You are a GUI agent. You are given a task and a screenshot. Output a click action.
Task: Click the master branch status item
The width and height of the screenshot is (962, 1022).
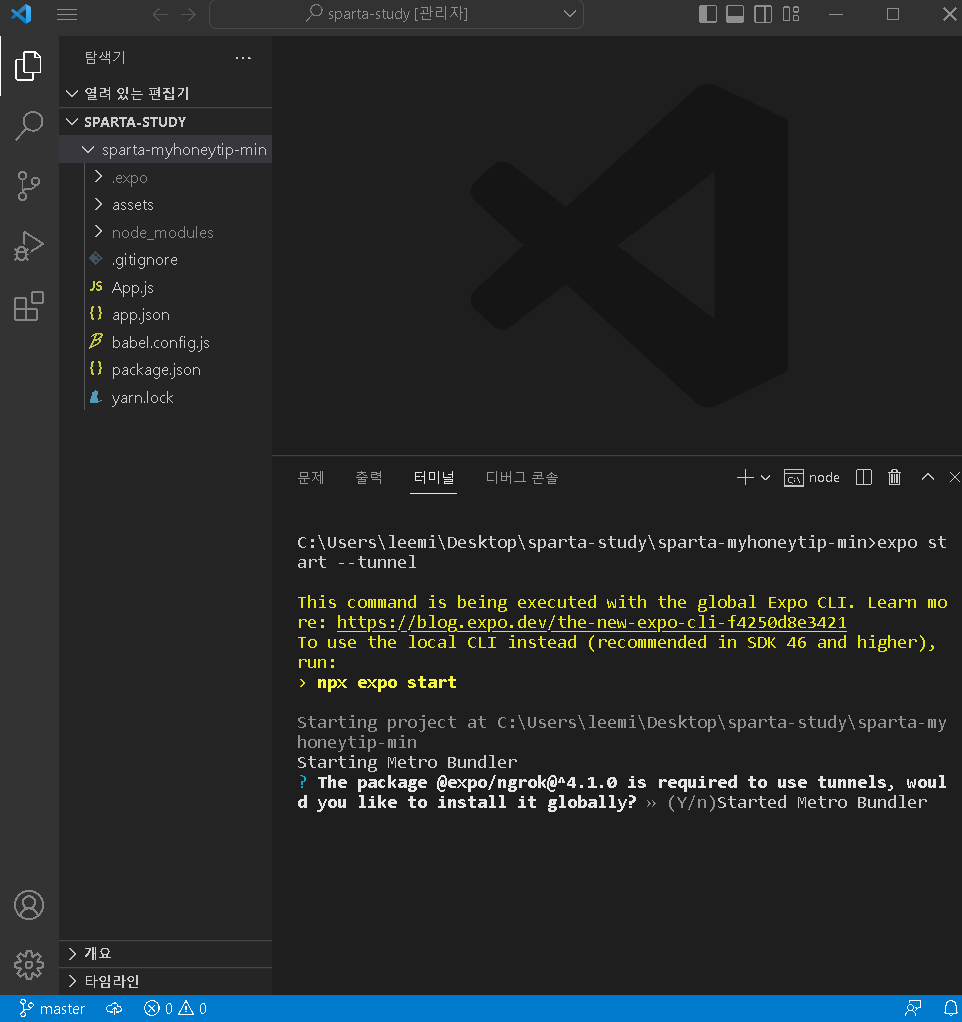click(x=52, y=1009)
